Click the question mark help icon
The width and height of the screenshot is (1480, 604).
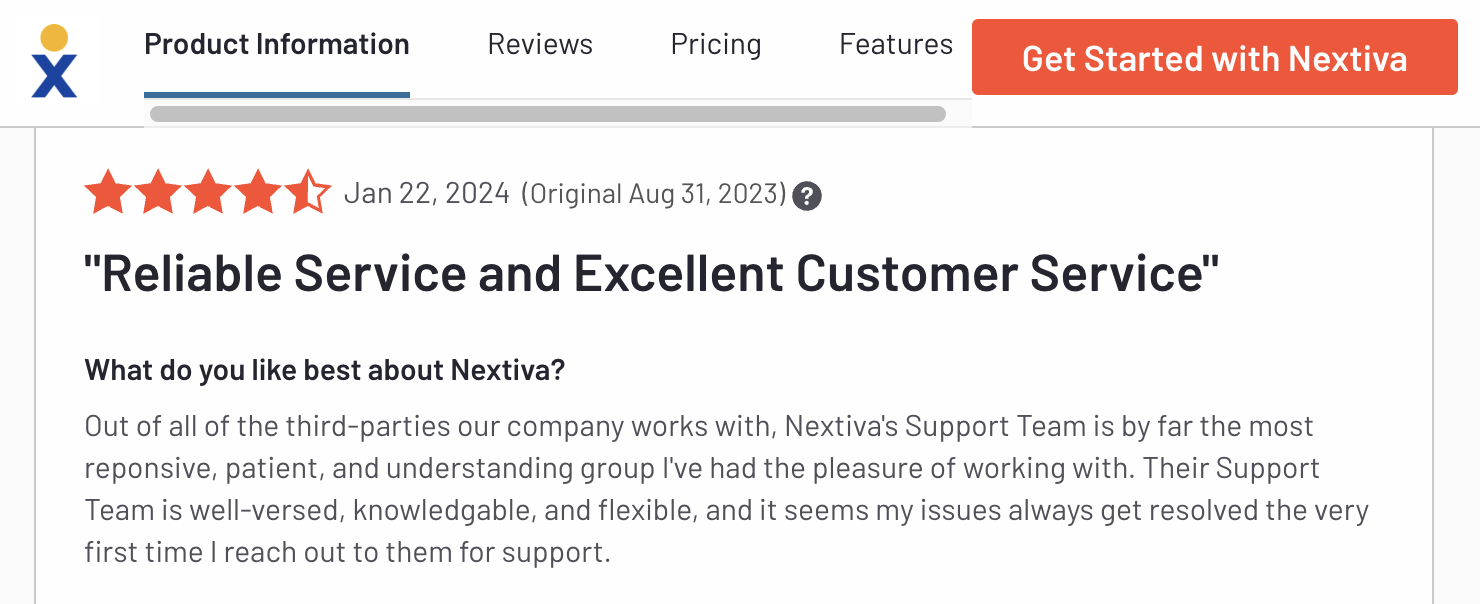tap(807, 196)
